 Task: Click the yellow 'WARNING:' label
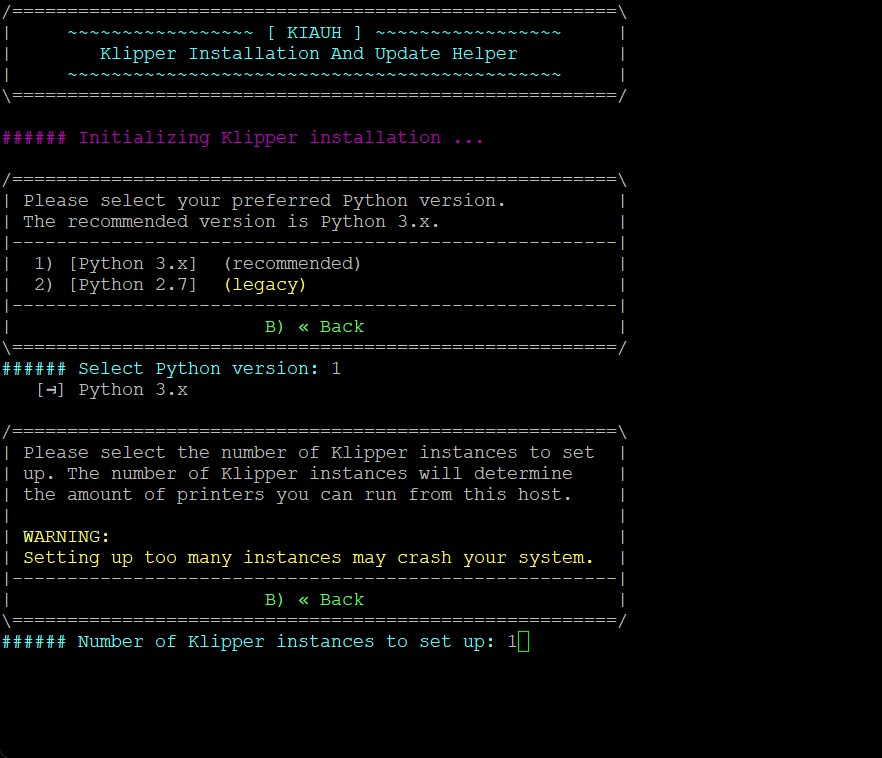(x=66, y=537)
